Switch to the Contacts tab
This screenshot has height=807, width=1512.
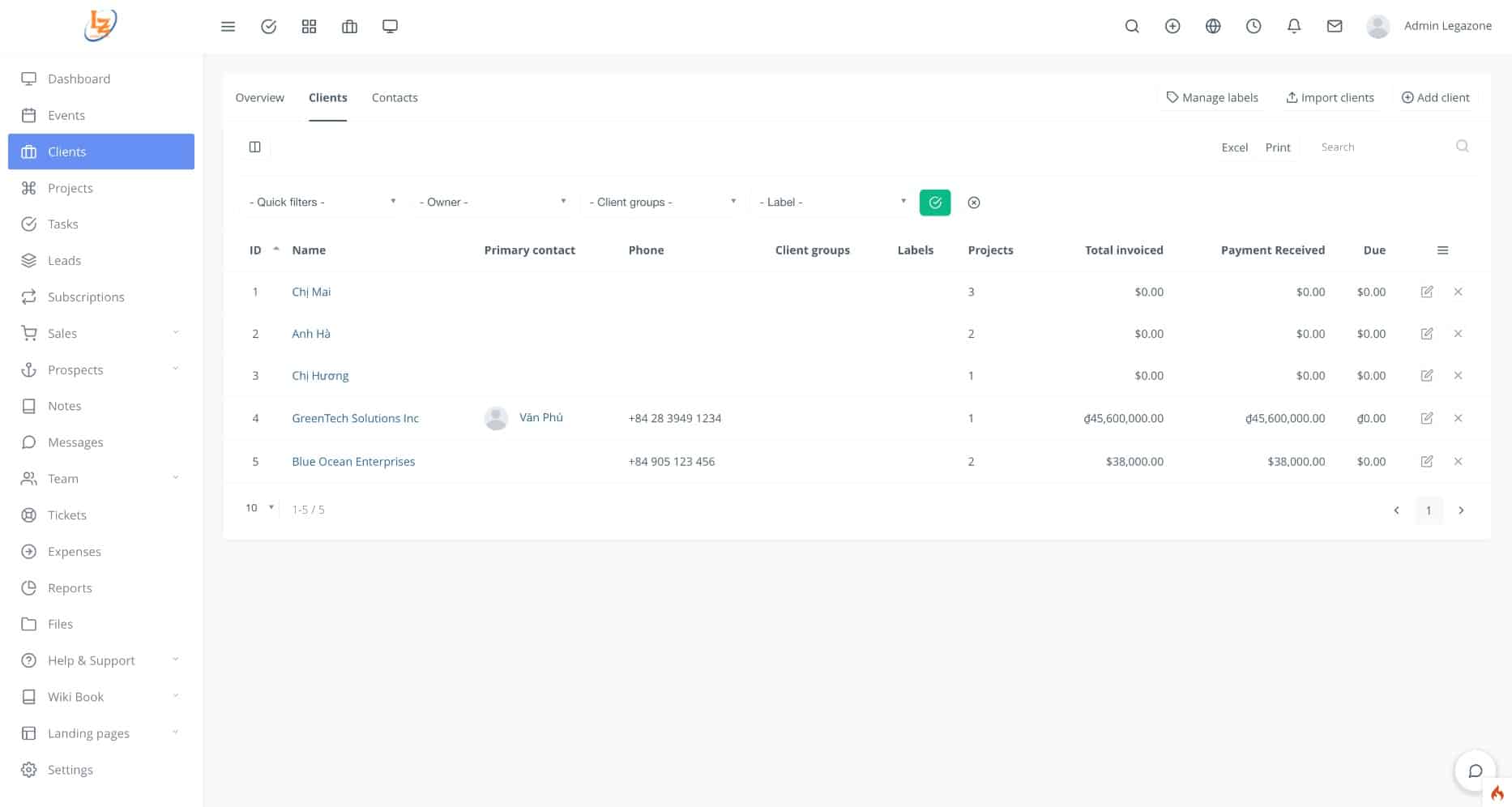click(395, 98)
